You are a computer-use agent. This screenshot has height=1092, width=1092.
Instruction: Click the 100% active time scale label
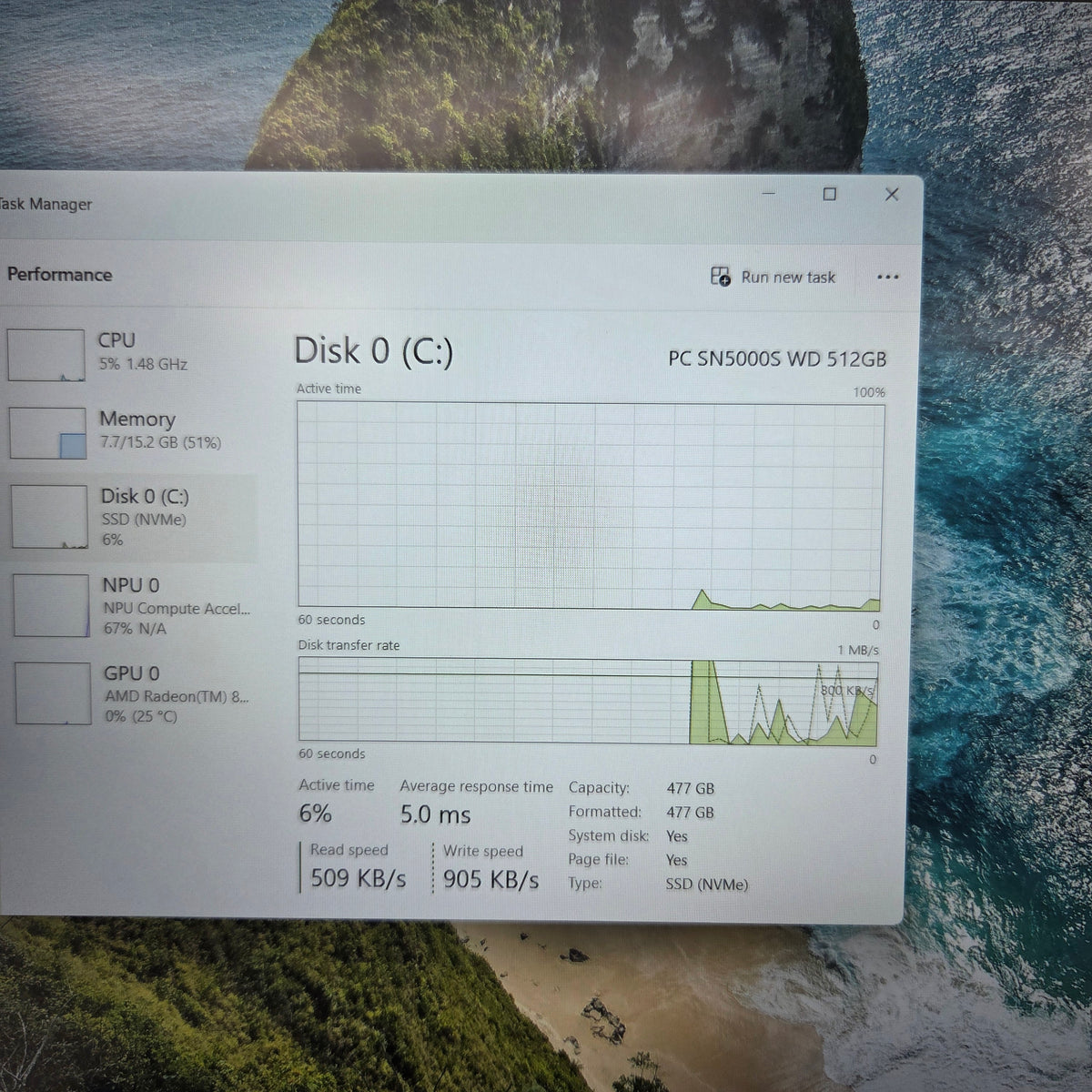coord(869,392)
